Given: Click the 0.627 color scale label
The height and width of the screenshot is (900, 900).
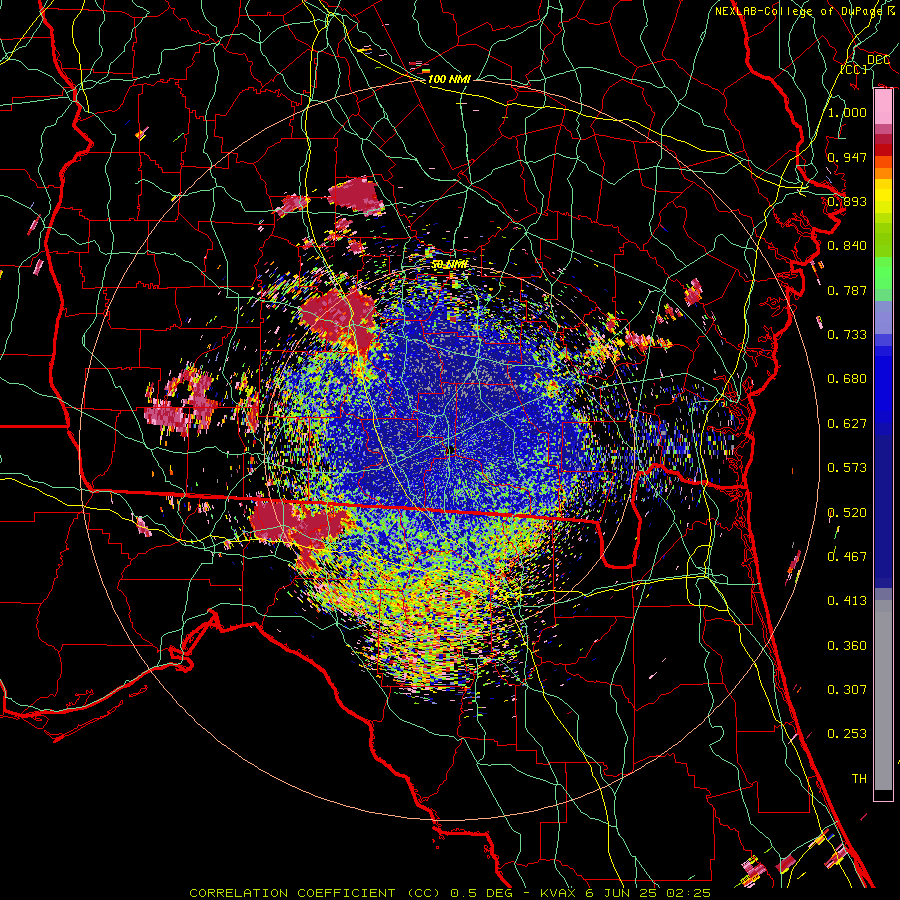Looking at the screenshot, I should click(x=847, y=424).
